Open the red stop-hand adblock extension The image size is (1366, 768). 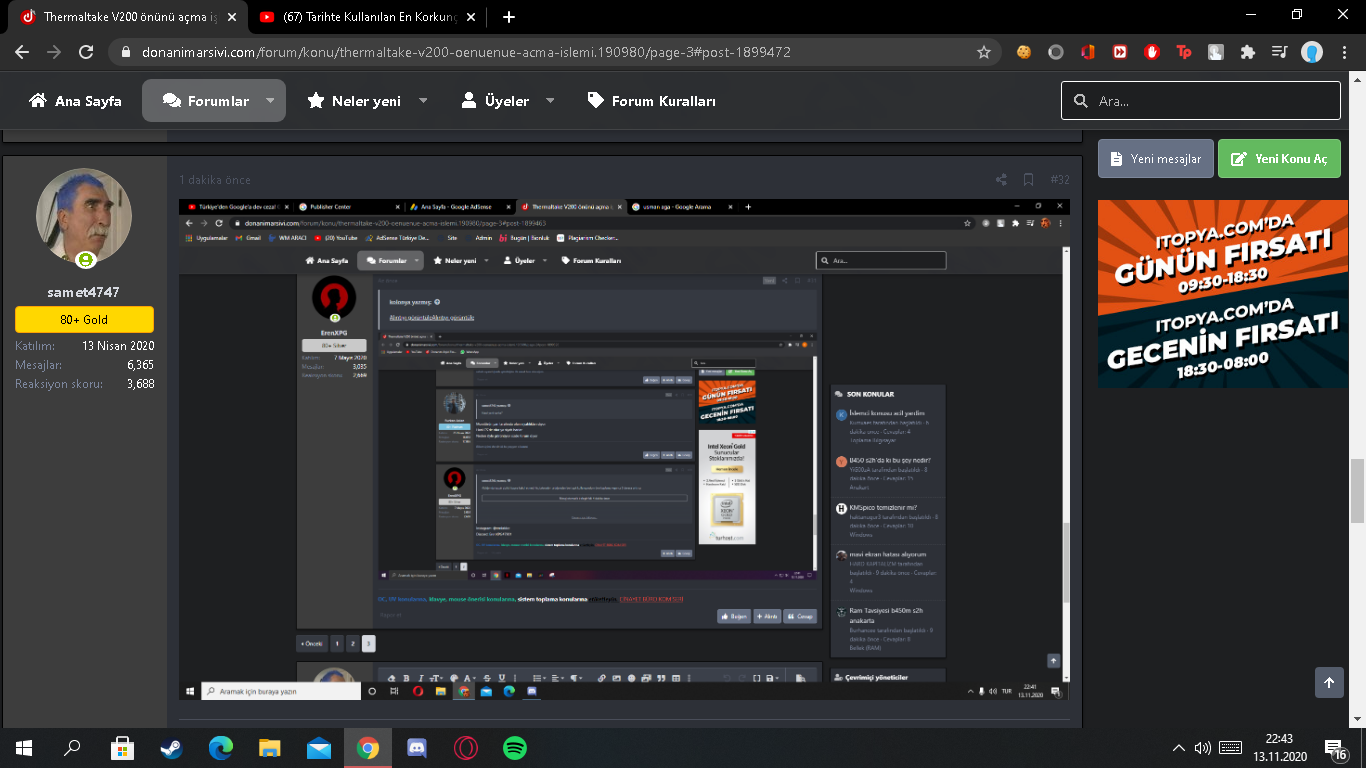pyautogui.click(x=1152, y=52)
